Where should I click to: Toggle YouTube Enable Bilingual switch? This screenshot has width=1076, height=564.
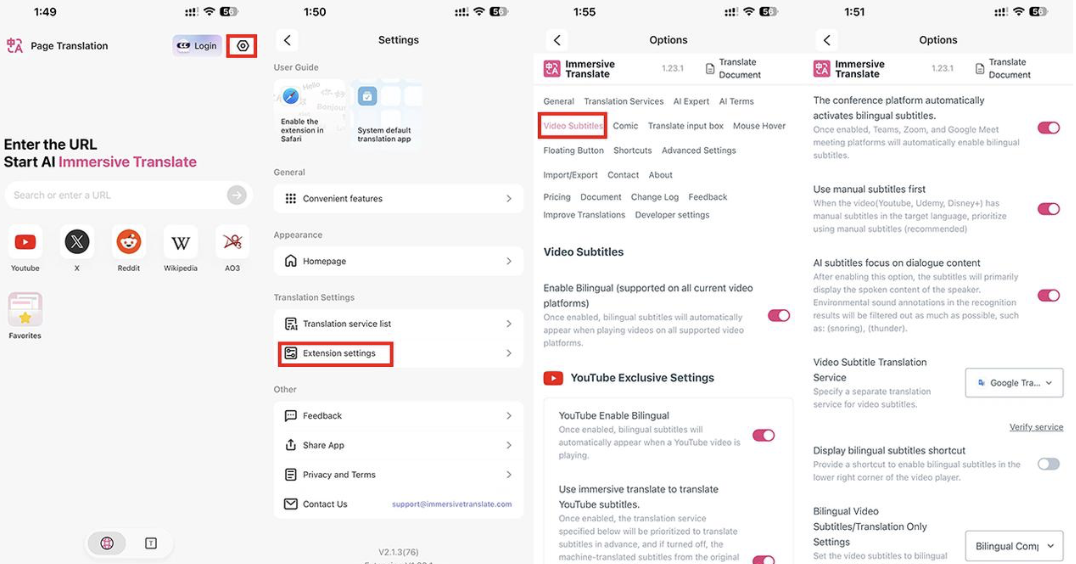763,436
